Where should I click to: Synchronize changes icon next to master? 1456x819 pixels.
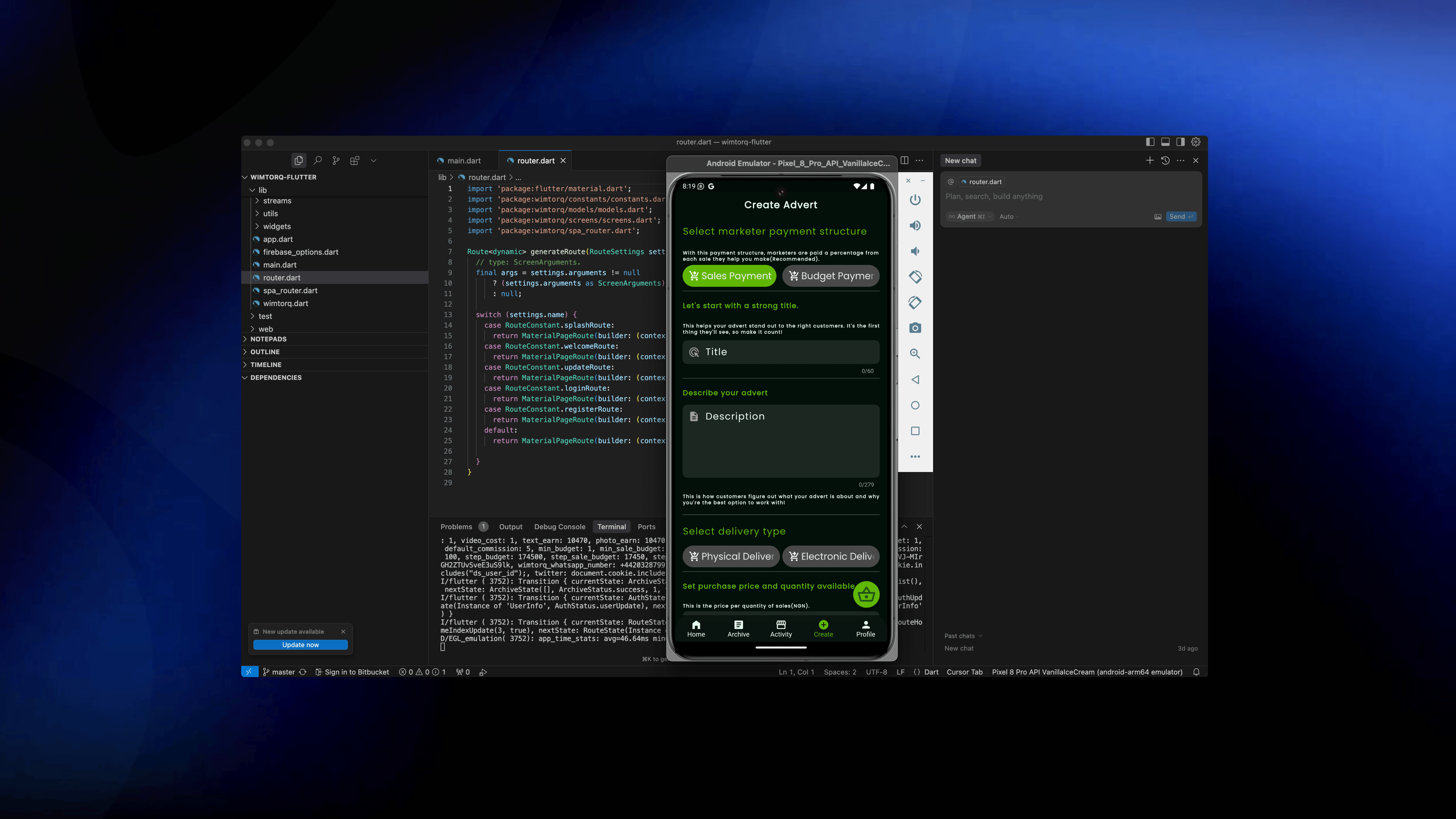pos(303,672)
